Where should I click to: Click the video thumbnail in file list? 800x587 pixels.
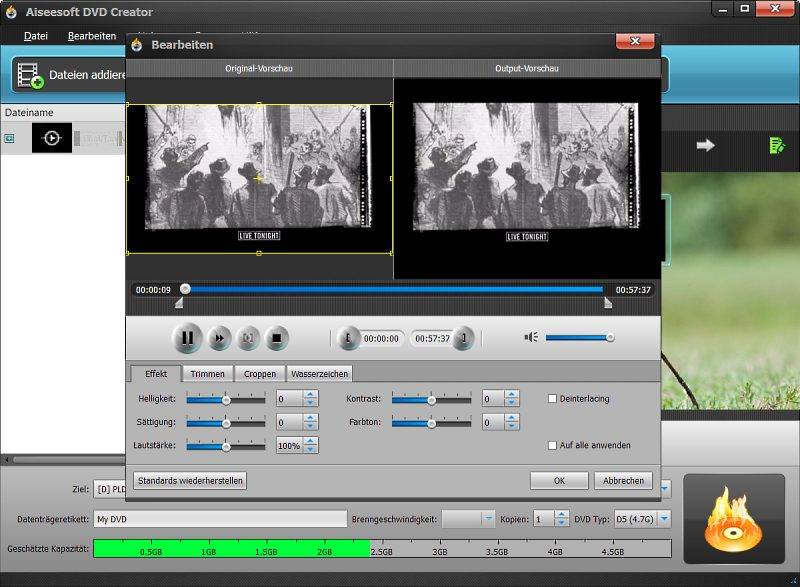(x=52, y=138)
